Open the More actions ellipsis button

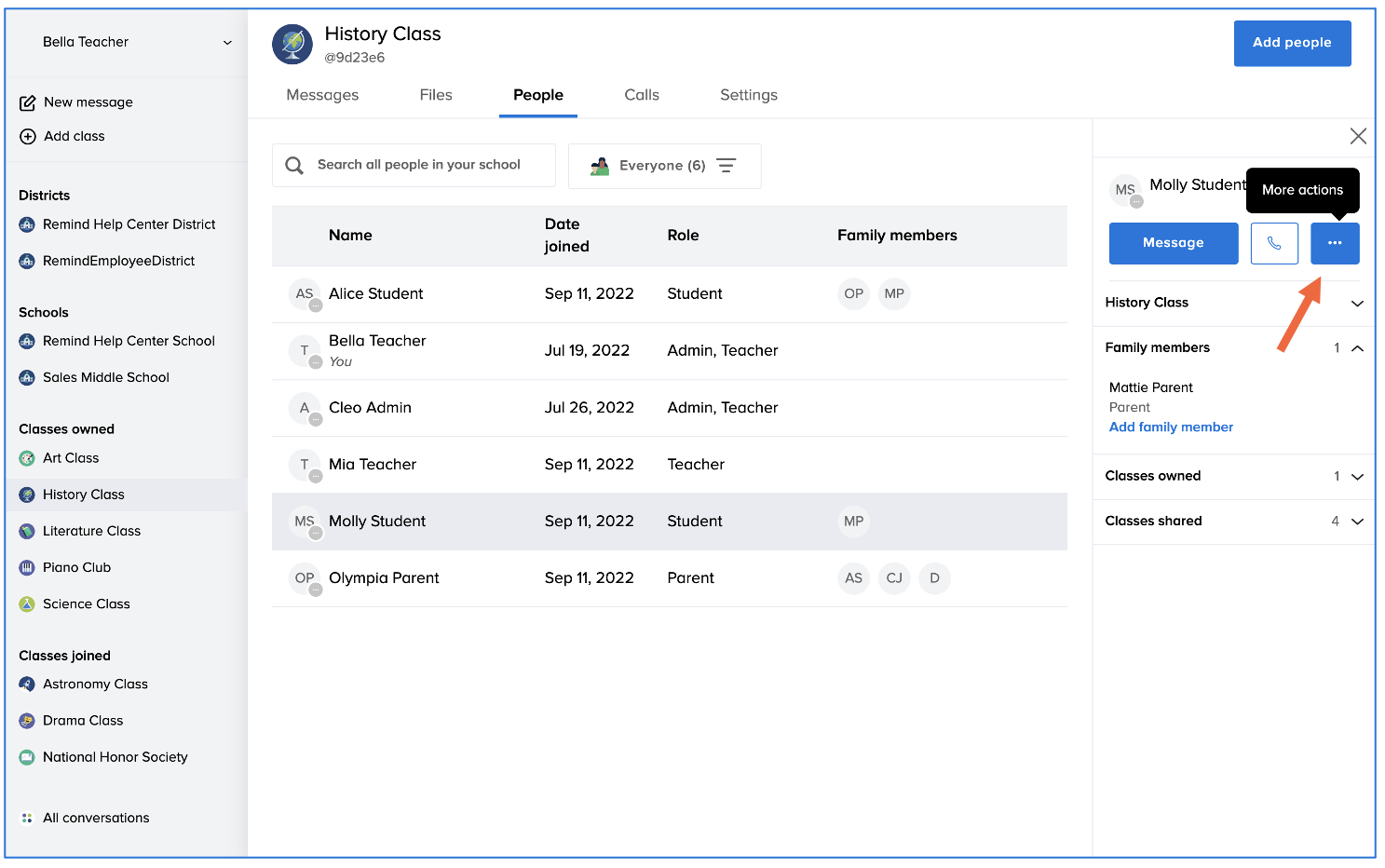click(1334, 243)
